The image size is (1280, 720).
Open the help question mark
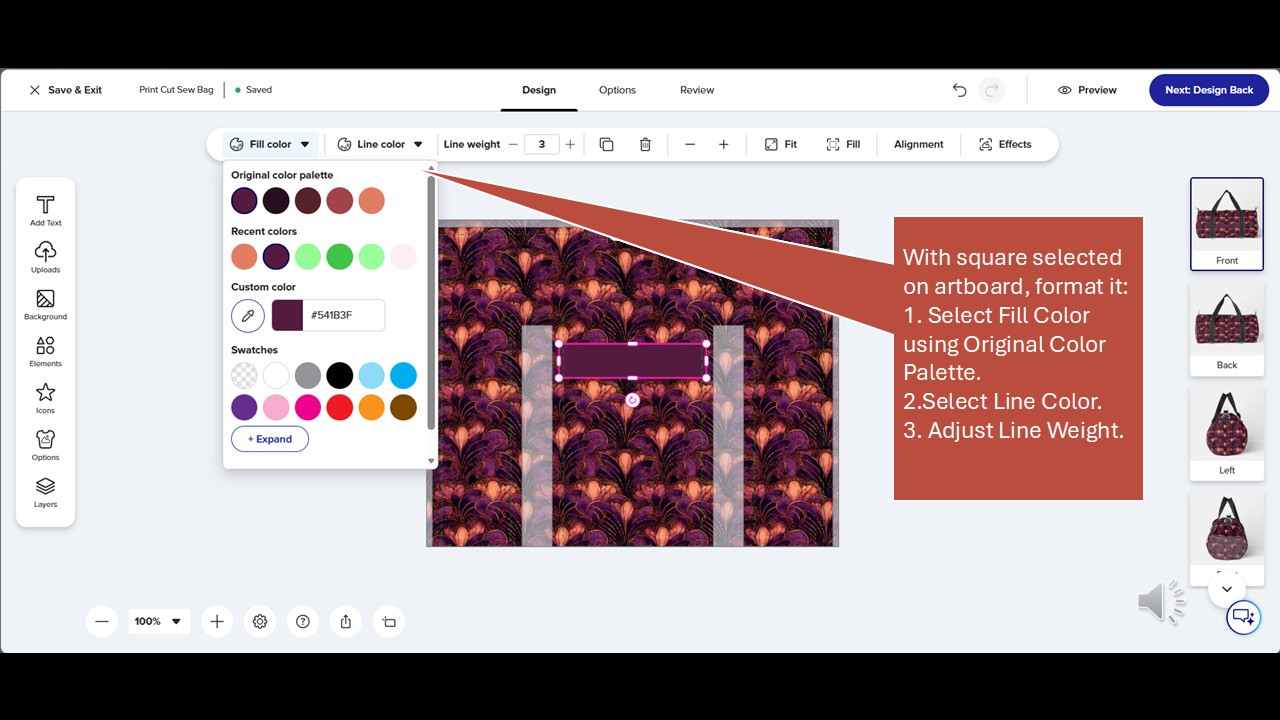point(303,621)
